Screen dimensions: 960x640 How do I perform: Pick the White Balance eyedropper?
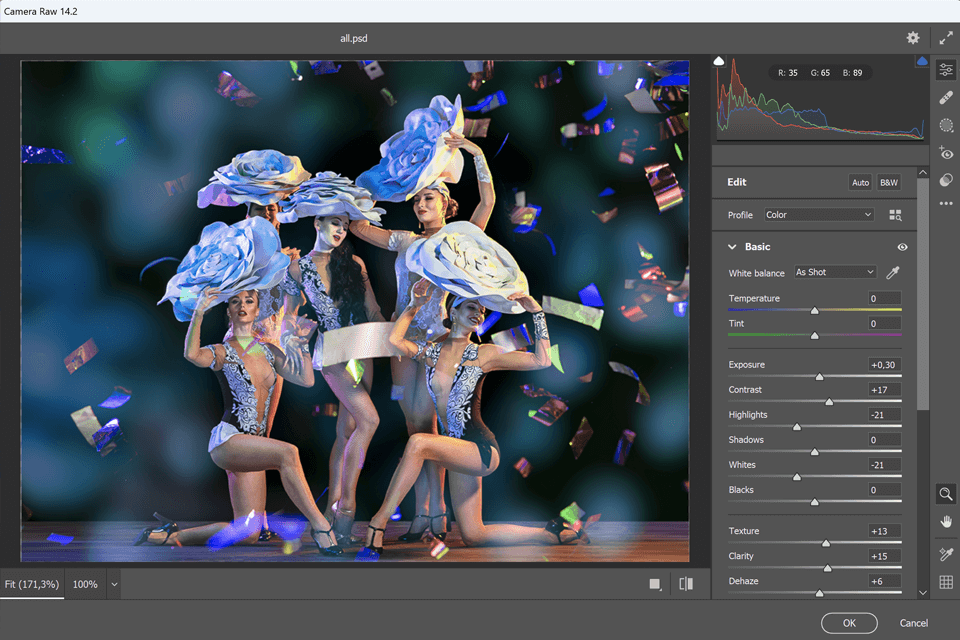(893, 272)
